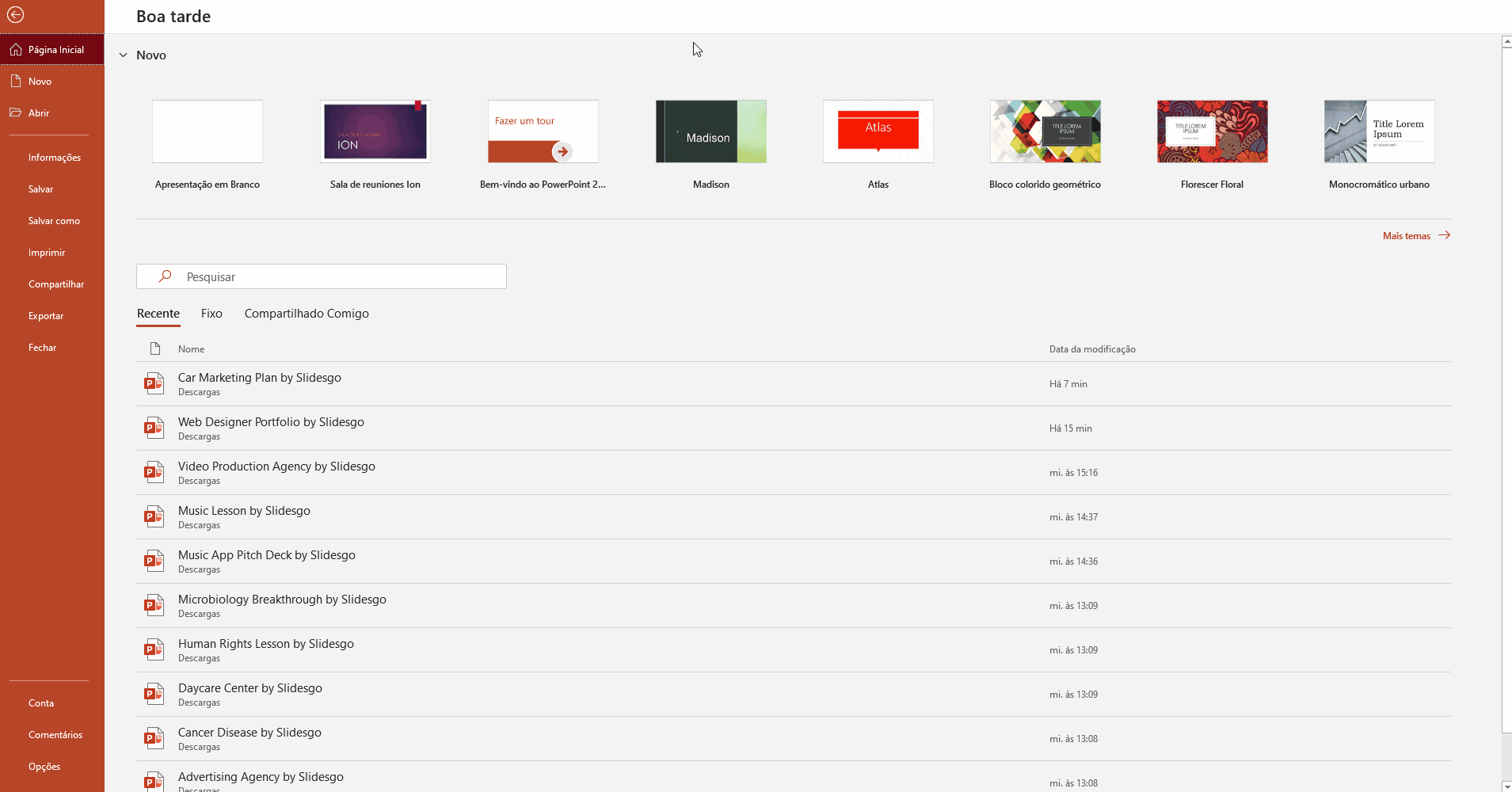Click PowerPoint icon for Human Rights Lesson
1512x792 pixels.
pyautogui.click(x=154, y=649)
